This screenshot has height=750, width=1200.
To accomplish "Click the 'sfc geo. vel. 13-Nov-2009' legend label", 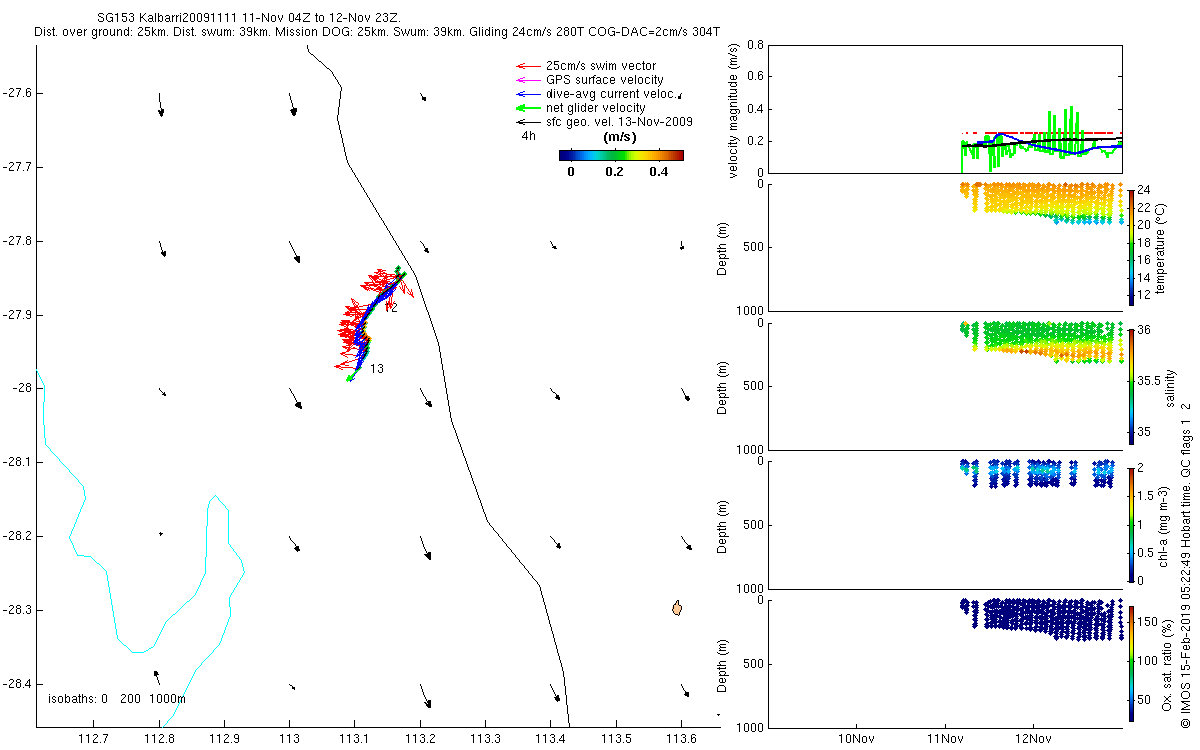I will coord(619,122).
